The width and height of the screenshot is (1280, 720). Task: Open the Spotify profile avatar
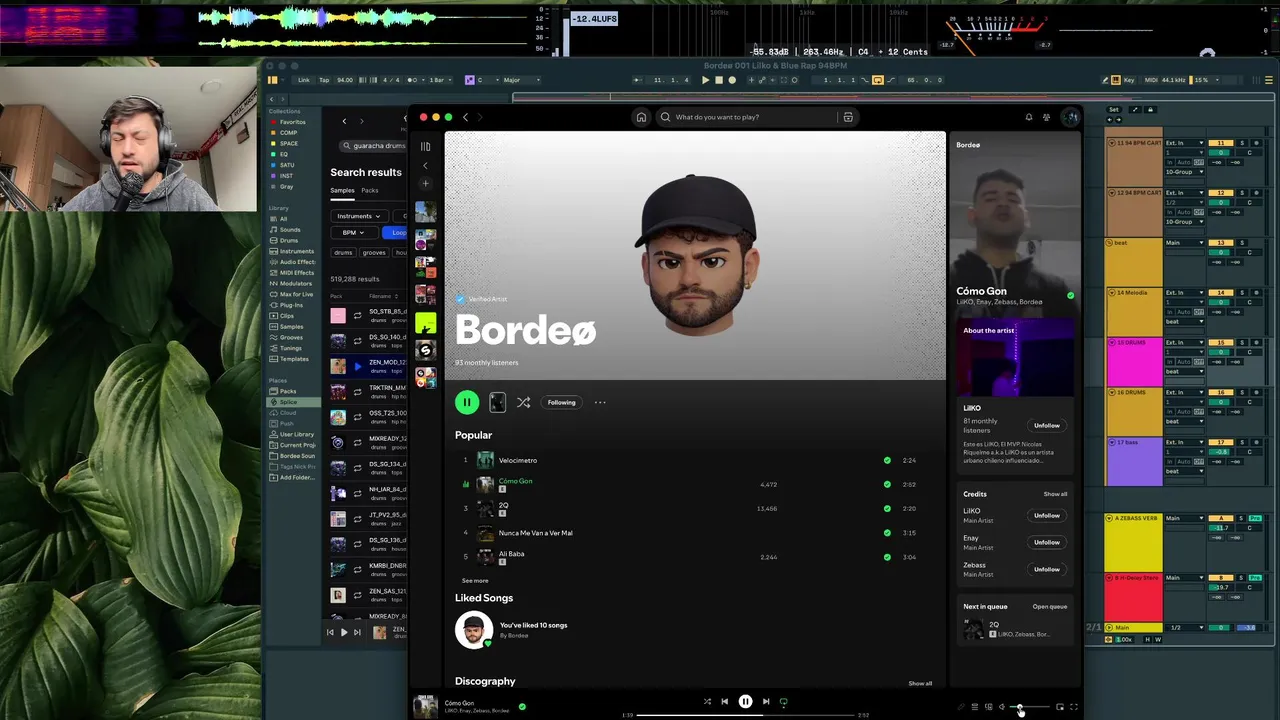click(1071, 117)
